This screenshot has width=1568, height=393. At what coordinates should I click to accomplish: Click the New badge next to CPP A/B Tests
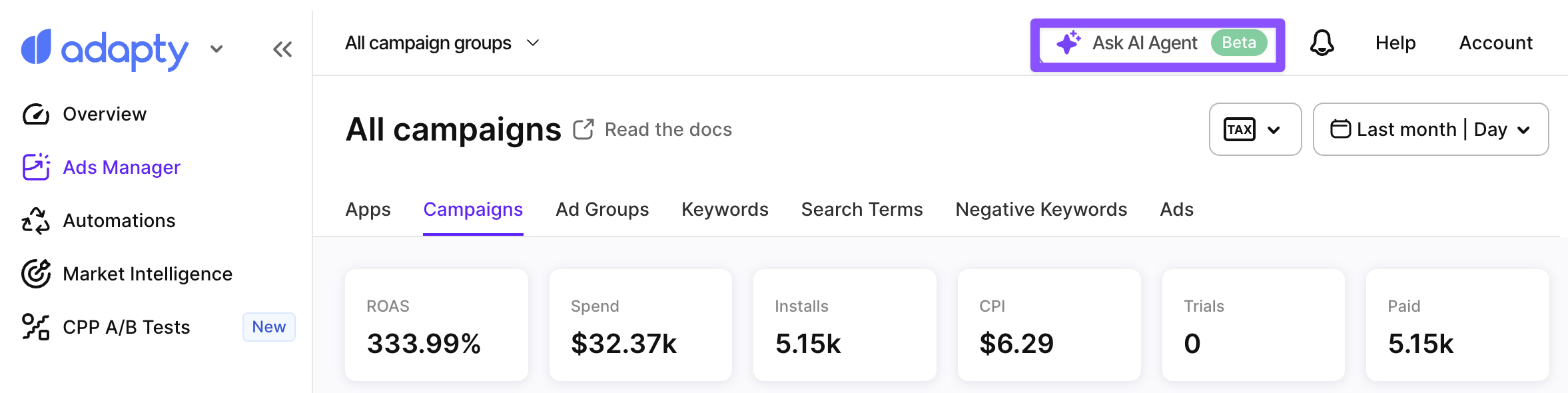(269, 327)
